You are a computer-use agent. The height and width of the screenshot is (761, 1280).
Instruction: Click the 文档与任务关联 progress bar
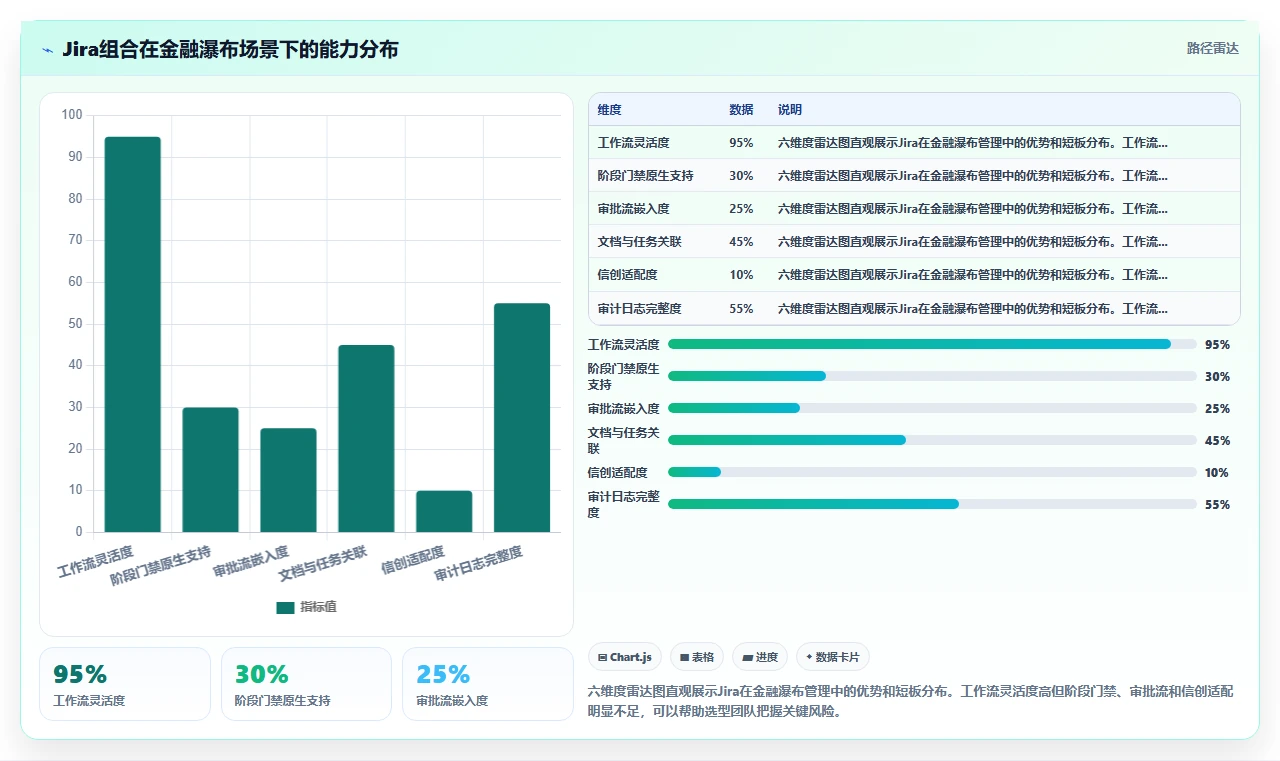pyautogui.click(x=932, y=440)
